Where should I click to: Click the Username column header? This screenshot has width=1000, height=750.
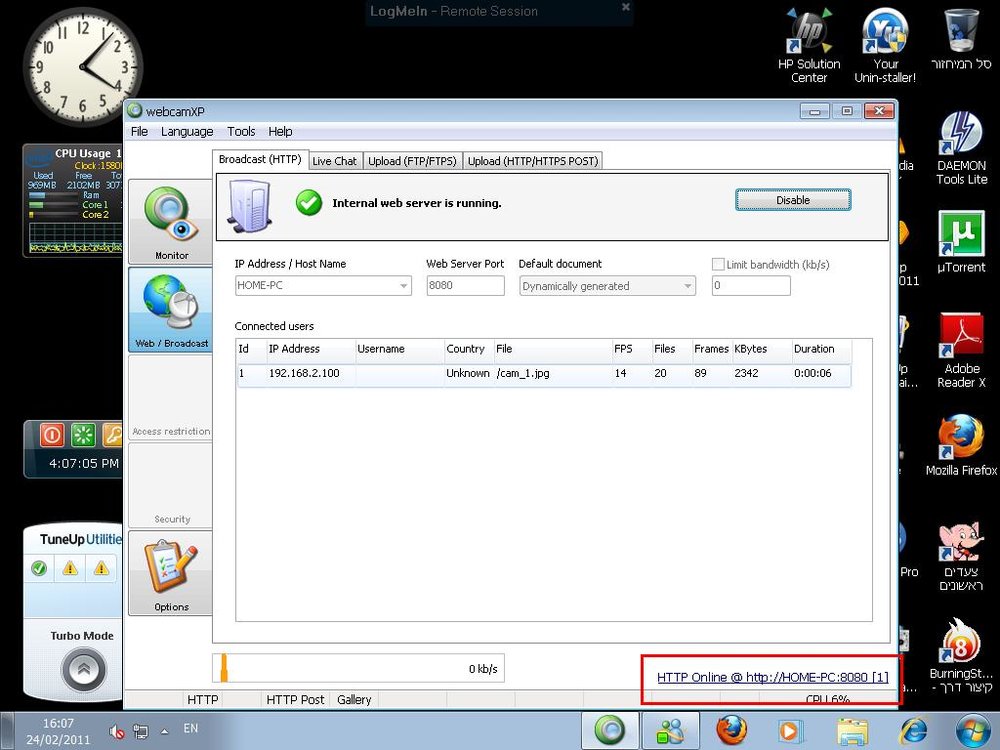coord(399,349)
